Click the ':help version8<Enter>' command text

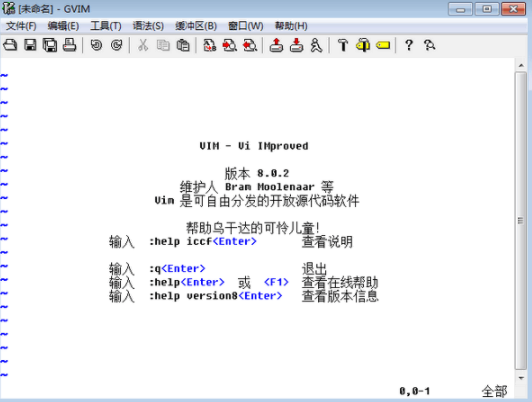pos(216,296)
